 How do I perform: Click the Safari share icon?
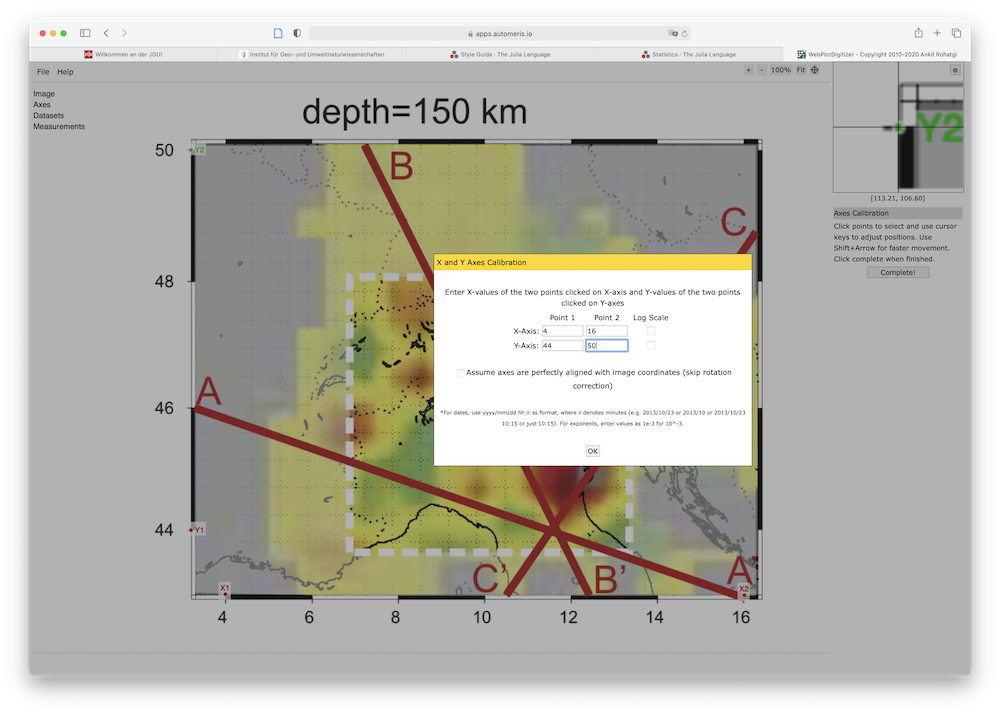coord(918,33)
